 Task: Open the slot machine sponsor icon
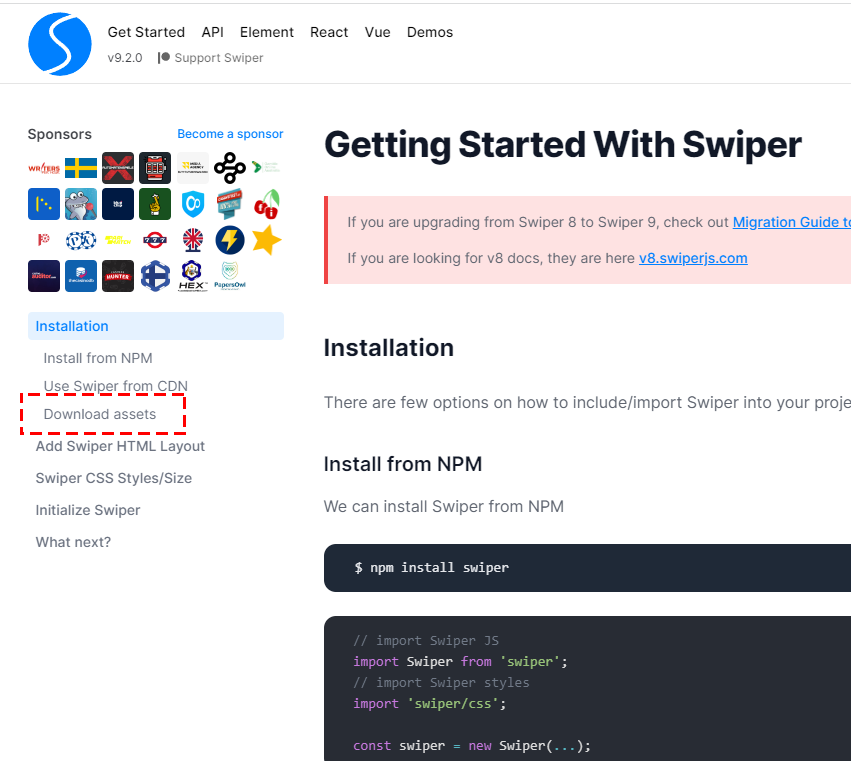(x=155, y=168)
